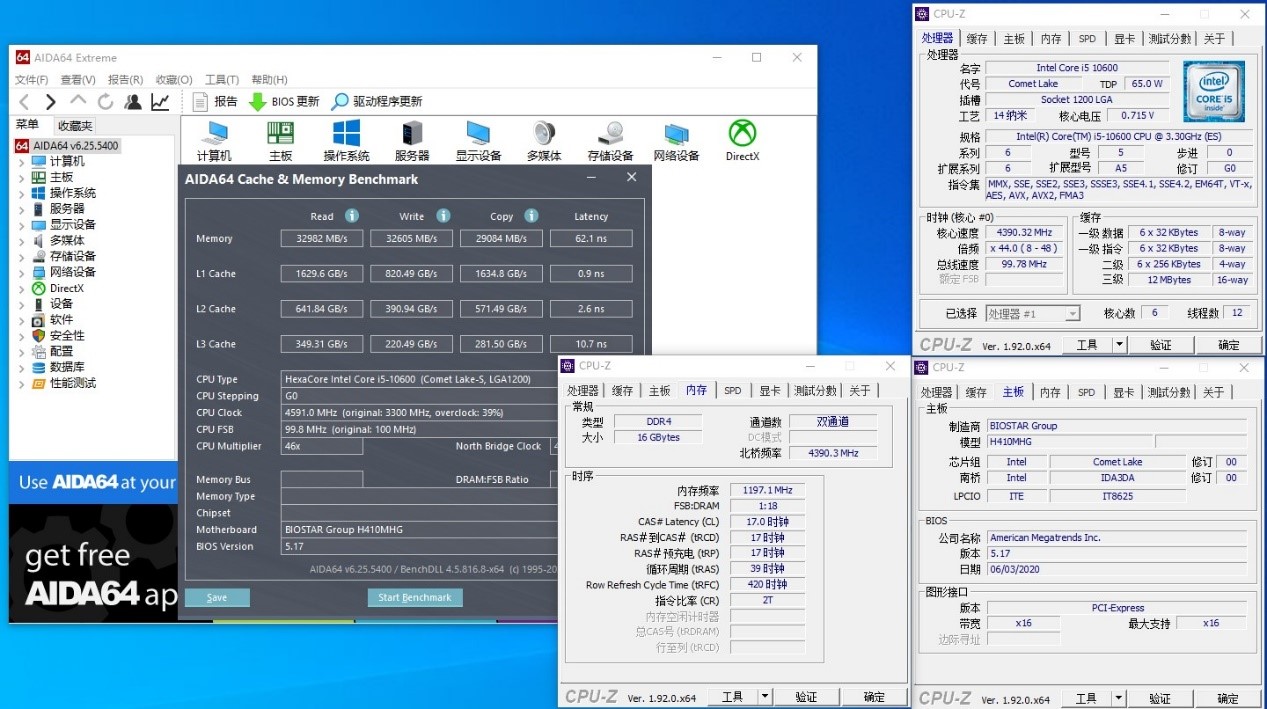Expand 网络设备 node in the sidebar tree
Image resolution: width=1267 pixels, height=709 pixels.
point(22,273)
